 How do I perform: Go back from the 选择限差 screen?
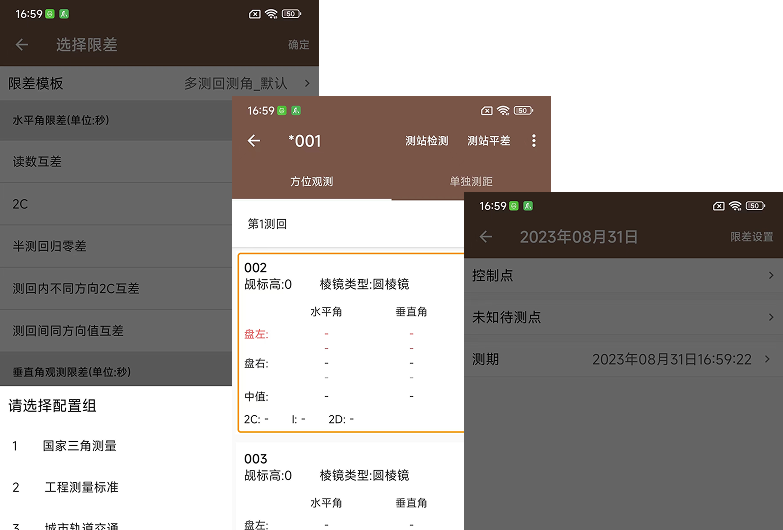click(x=21, y=44)
